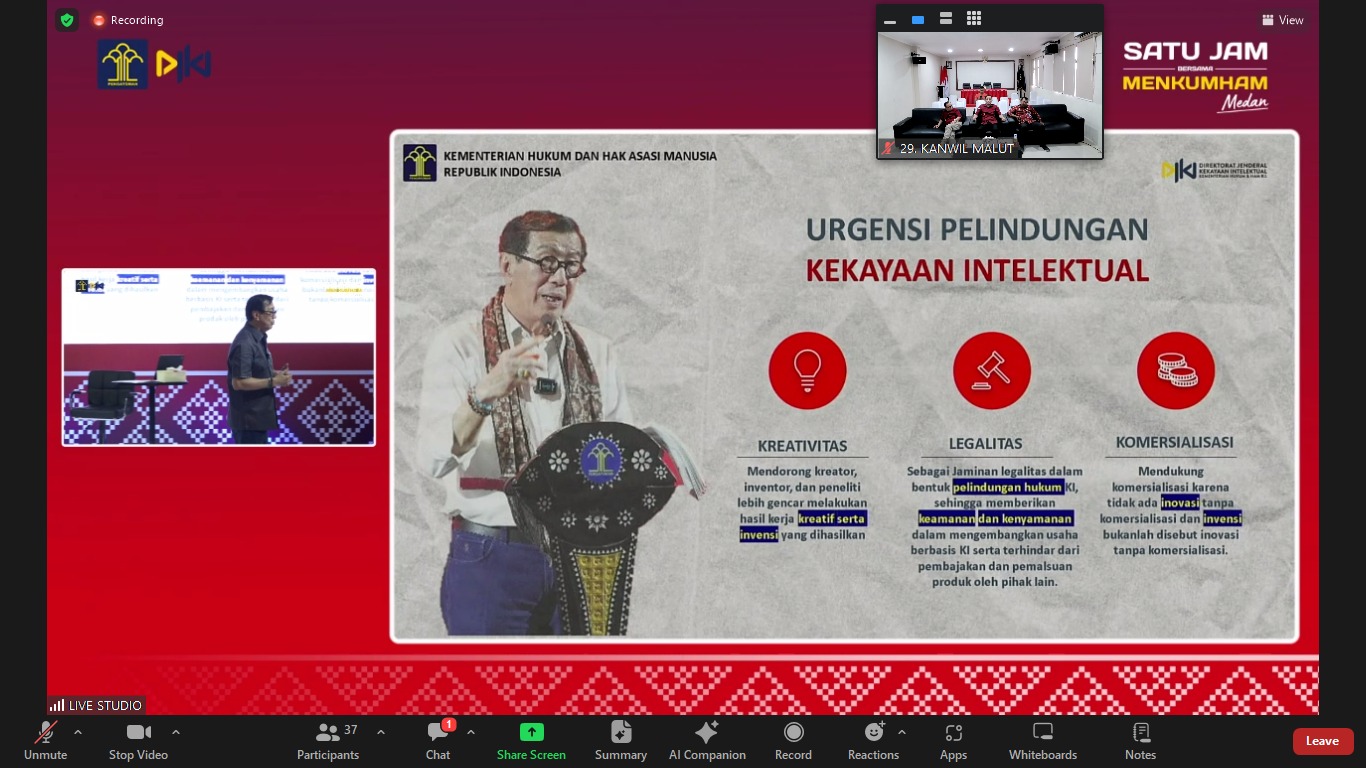Open the Participants panel

tap(328, 741)
